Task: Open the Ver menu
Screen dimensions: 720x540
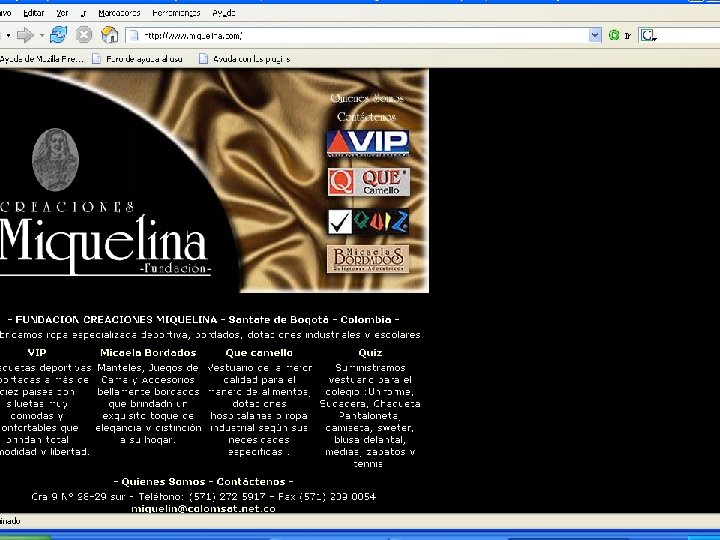Action: 62,13
